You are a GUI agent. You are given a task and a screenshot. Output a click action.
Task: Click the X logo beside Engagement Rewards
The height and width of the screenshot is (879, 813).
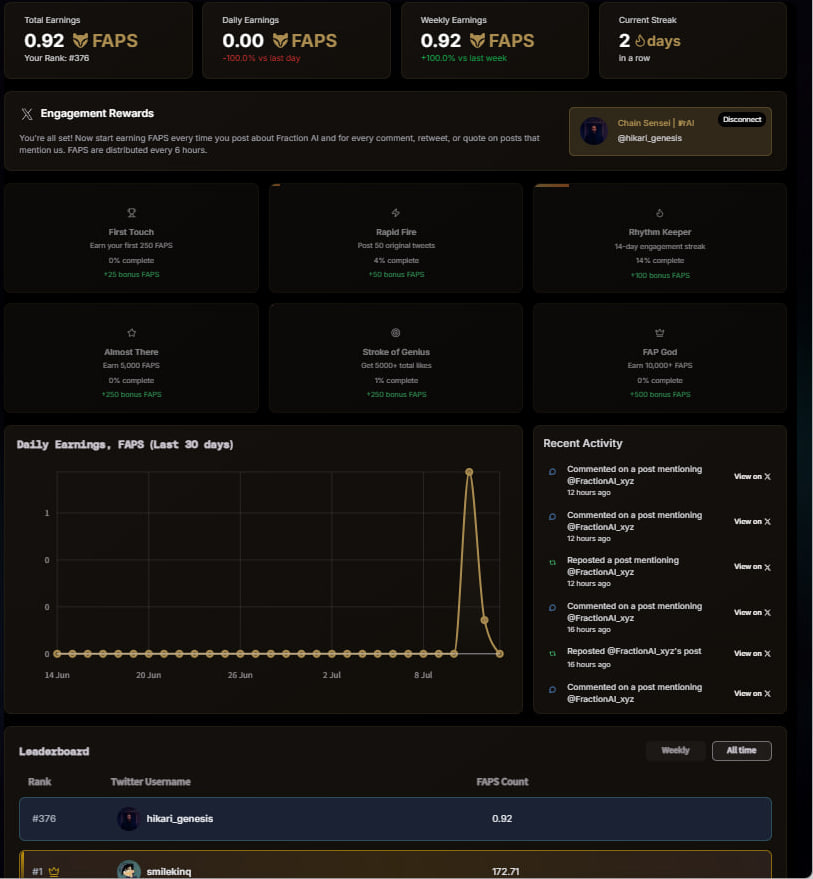tap(27, 114)
